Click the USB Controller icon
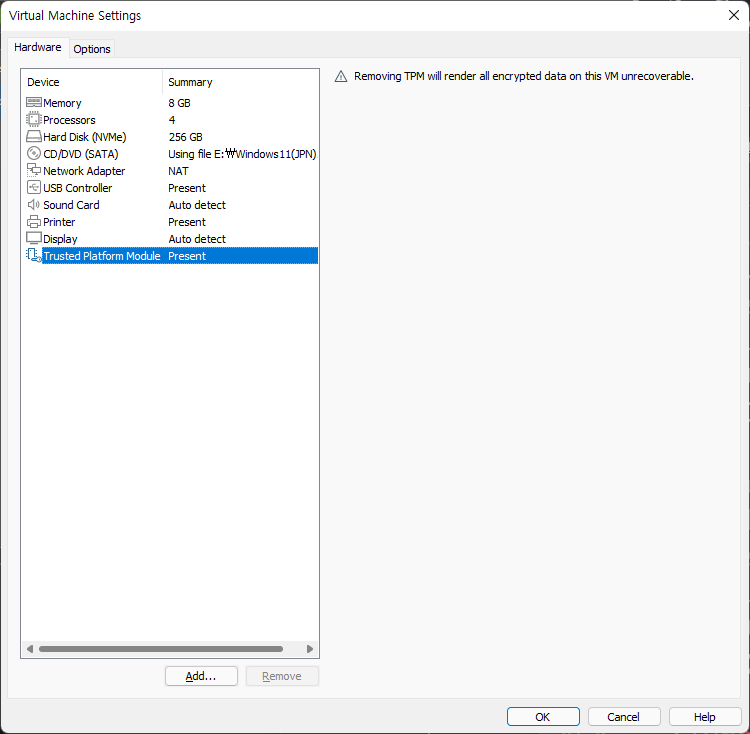750x734 pixels. (x=33, y=187)
